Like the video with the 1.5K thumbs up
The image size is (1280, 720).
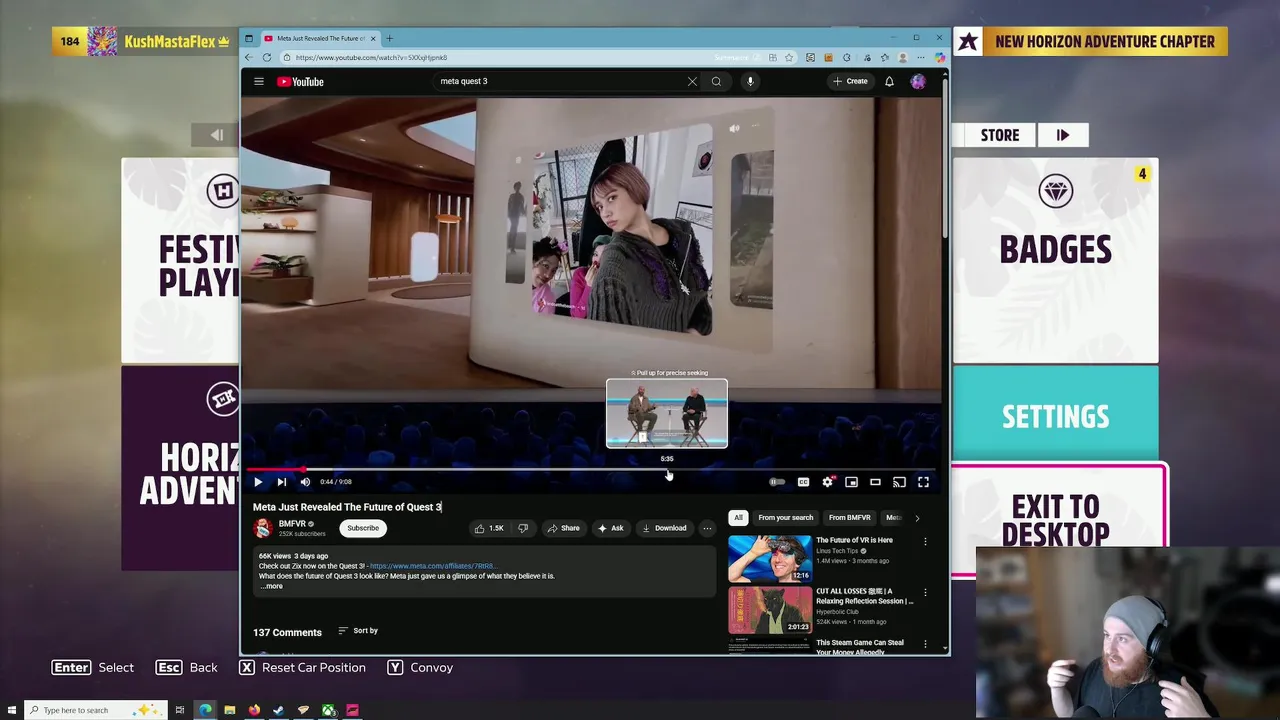(x=489, y=528)
